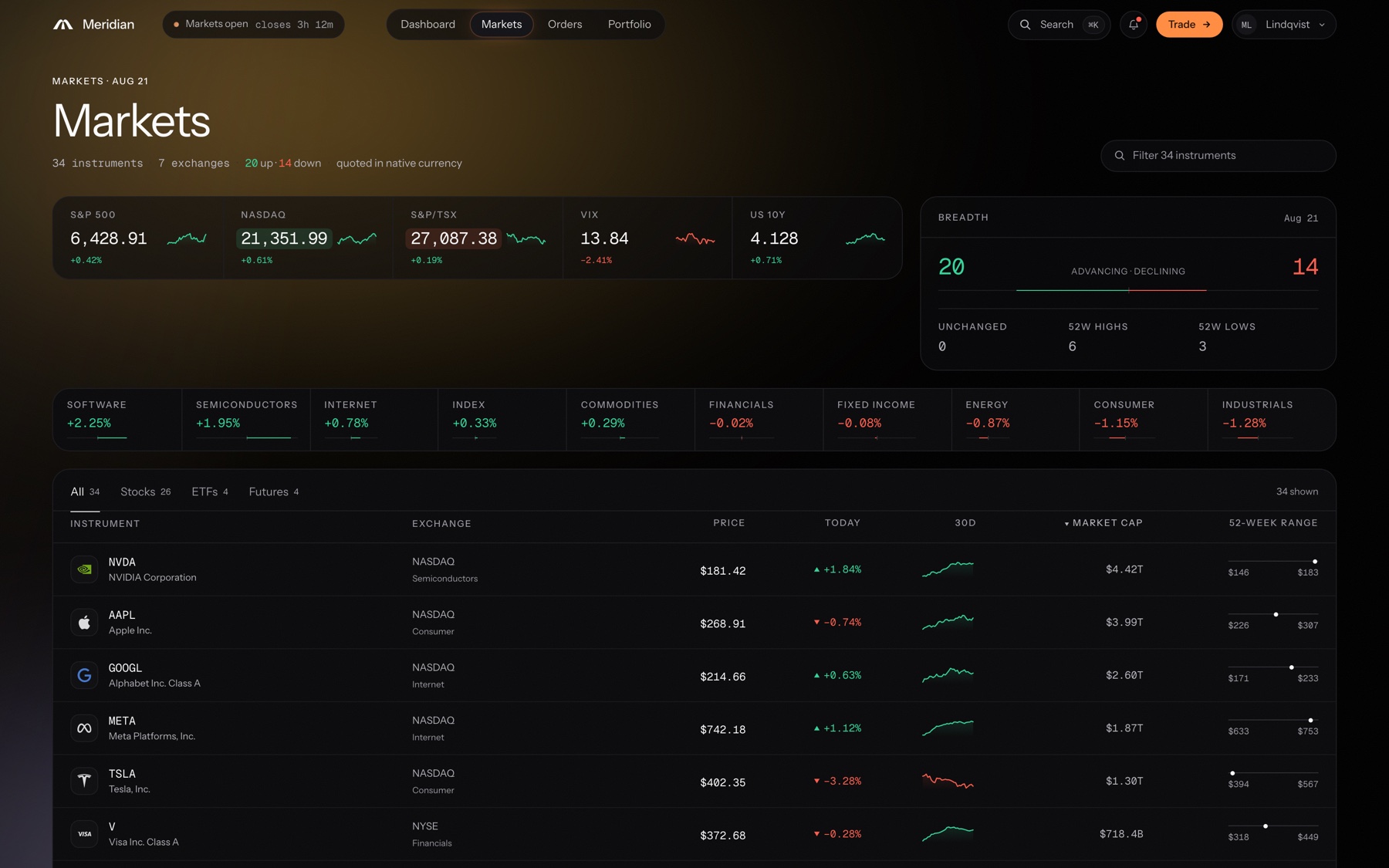Switch to the Stocks 26 tab
1389x868 pixels.
[x=145, y=491]
